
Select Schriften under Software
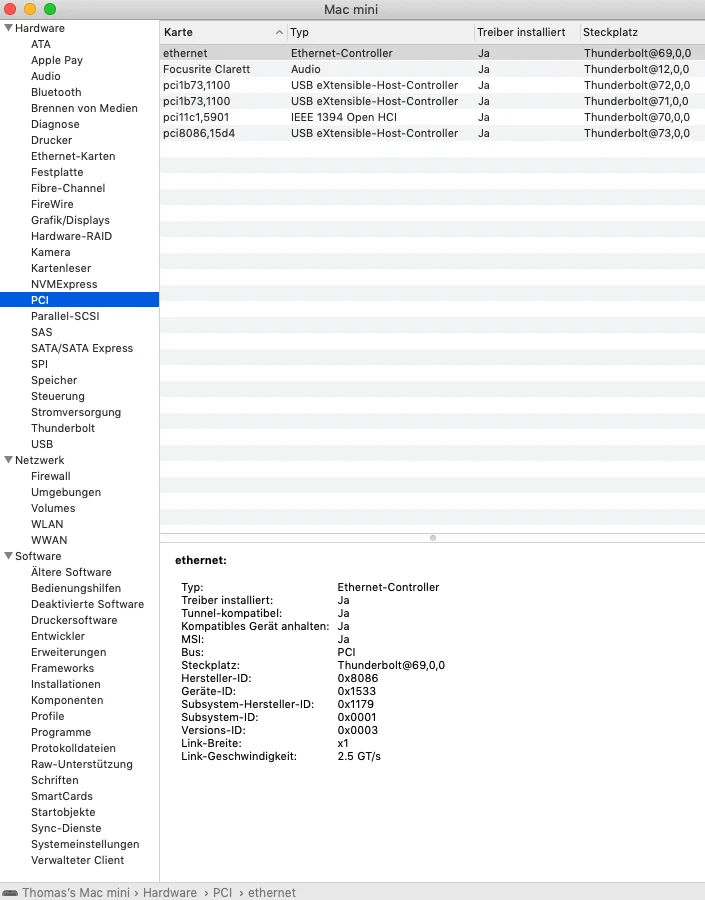[x=55, y=780]
